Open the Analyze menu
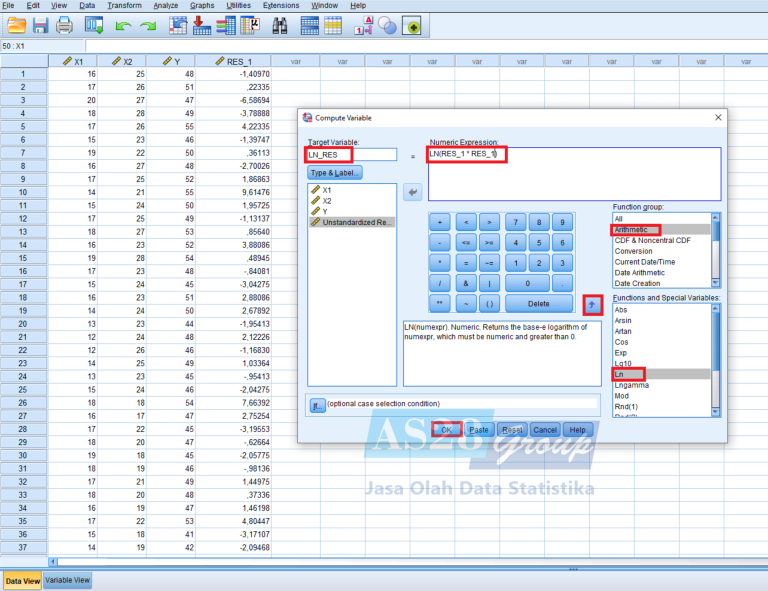The height and width of the screenshot is (591, 768). pyautogui.click(x=166, y=6)
